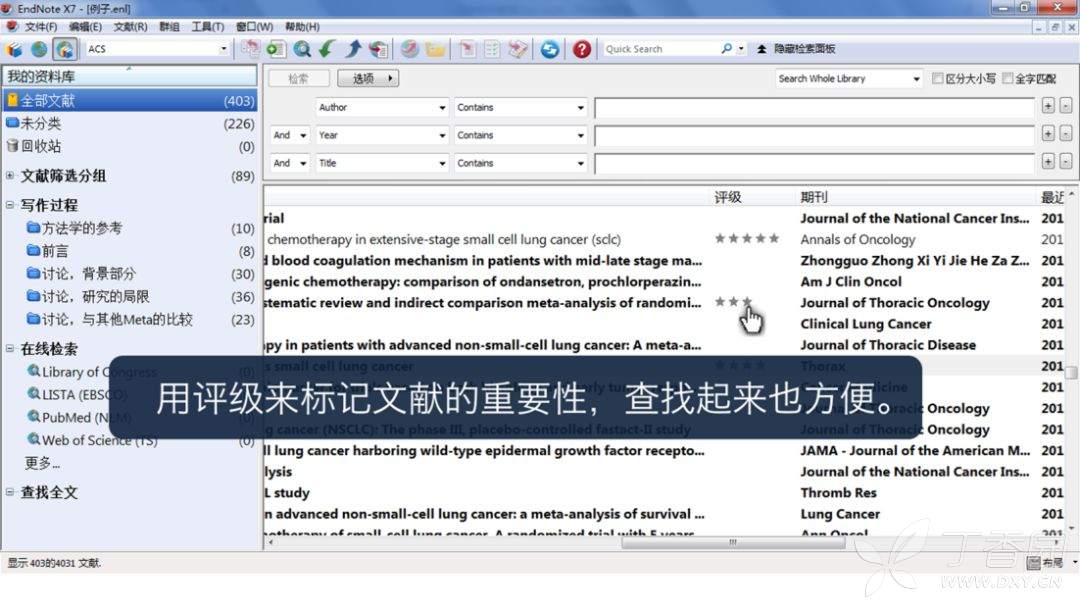Click the new reference icon

[x=276, y=49]
